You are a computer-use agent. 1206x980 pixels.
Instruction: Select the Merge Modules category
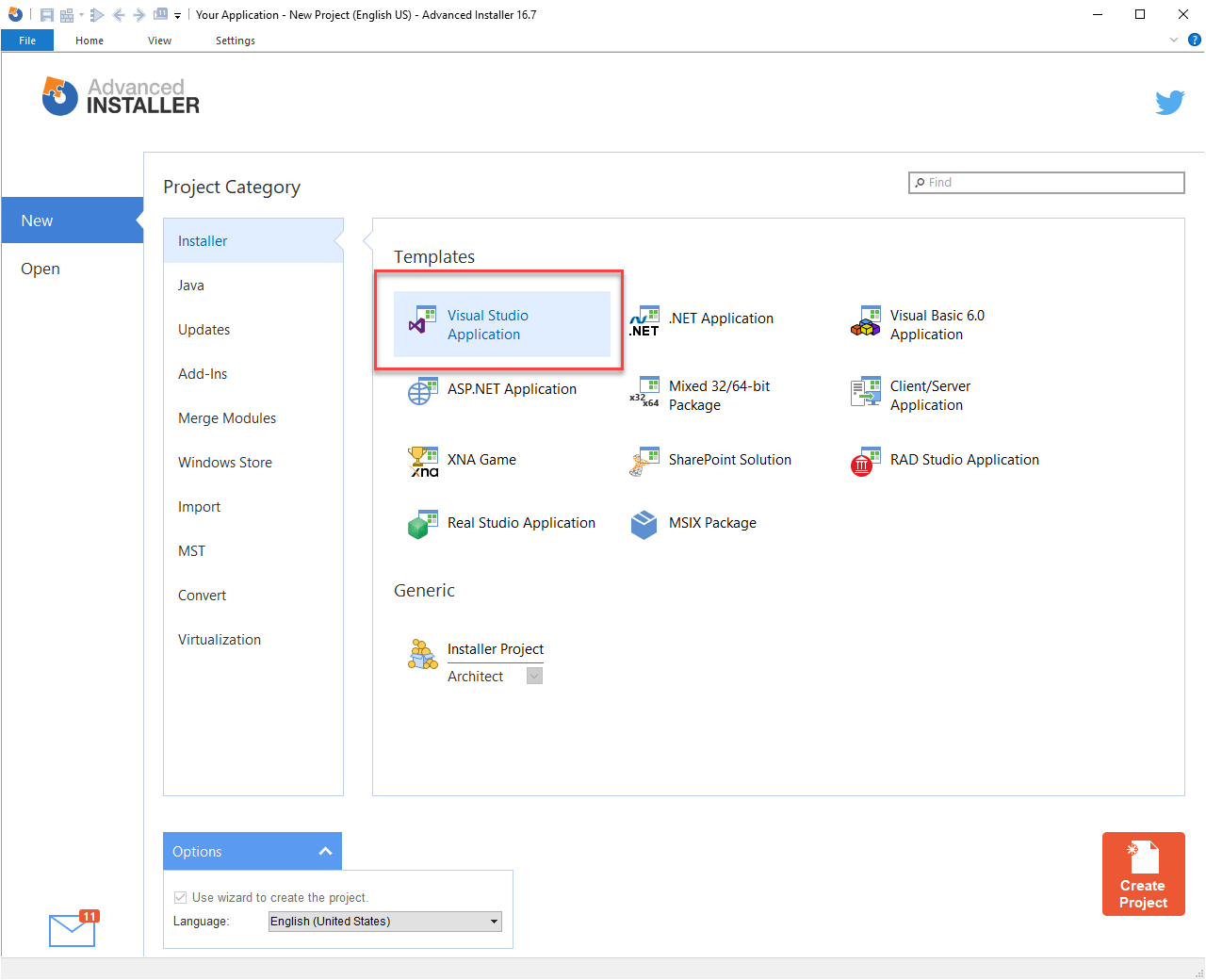(x=226, y=417)
